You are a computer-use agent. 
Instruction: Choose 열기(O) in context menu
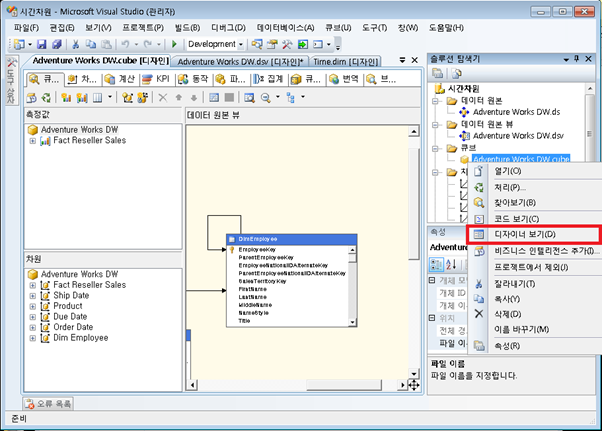coord(535,171)
